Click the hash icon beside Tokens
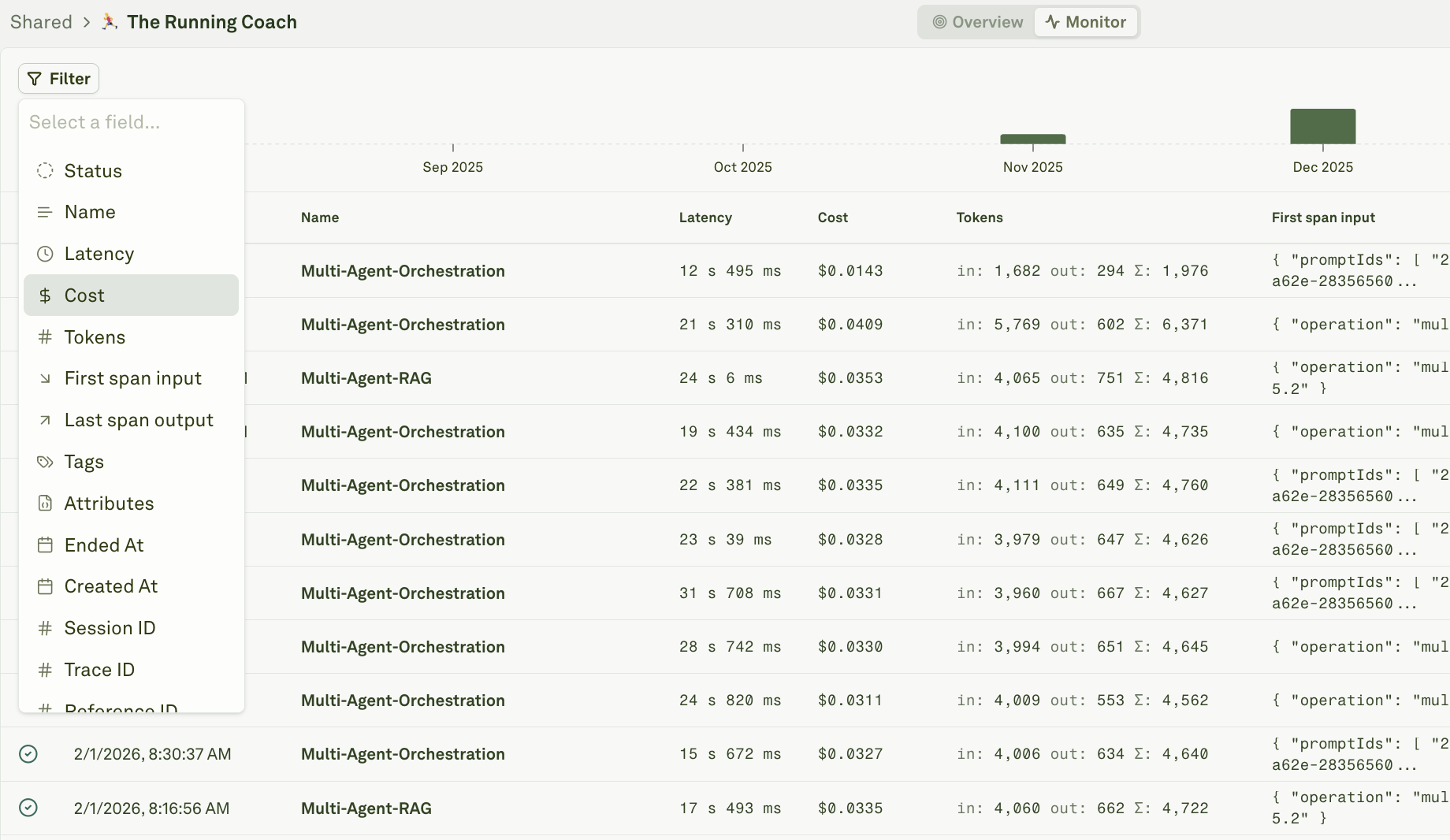 pos(45,336)
